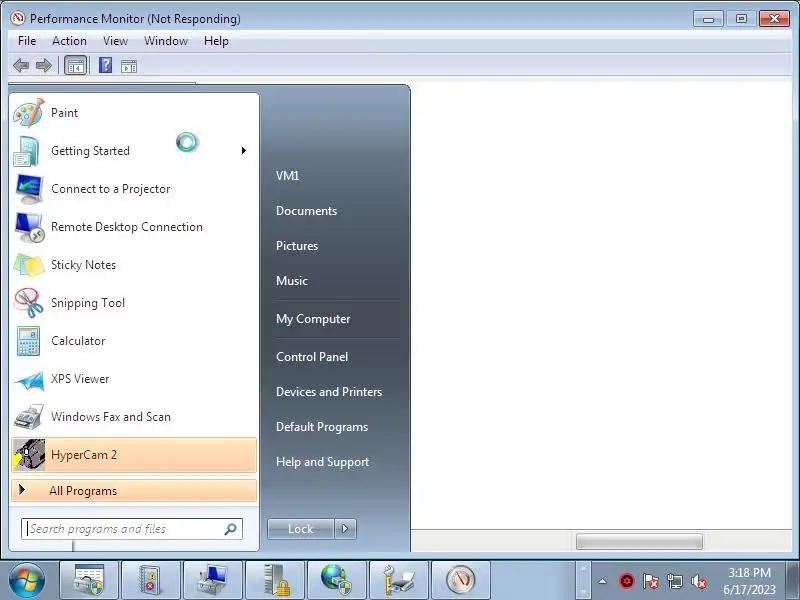Open the Snipping Tool
This screenshot has width=800, height=600.
tap(134, 303)
